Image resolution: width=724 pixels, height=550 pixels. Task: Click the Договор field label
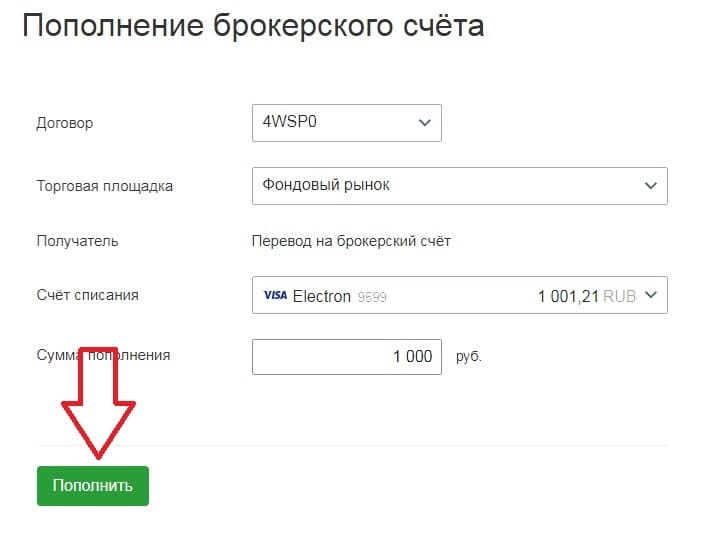coord(65,123)
